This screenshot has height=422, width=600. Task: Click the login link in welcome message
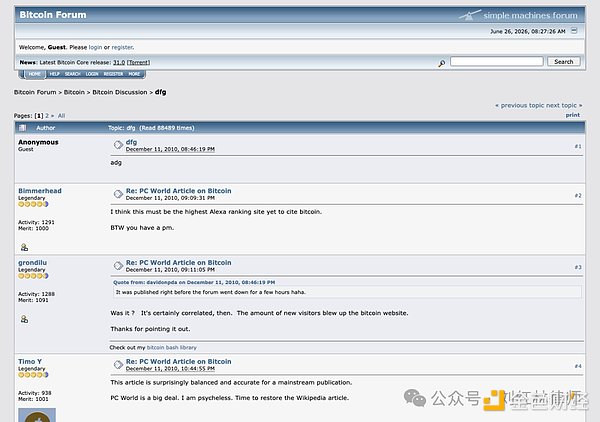(x=95, y=47)
